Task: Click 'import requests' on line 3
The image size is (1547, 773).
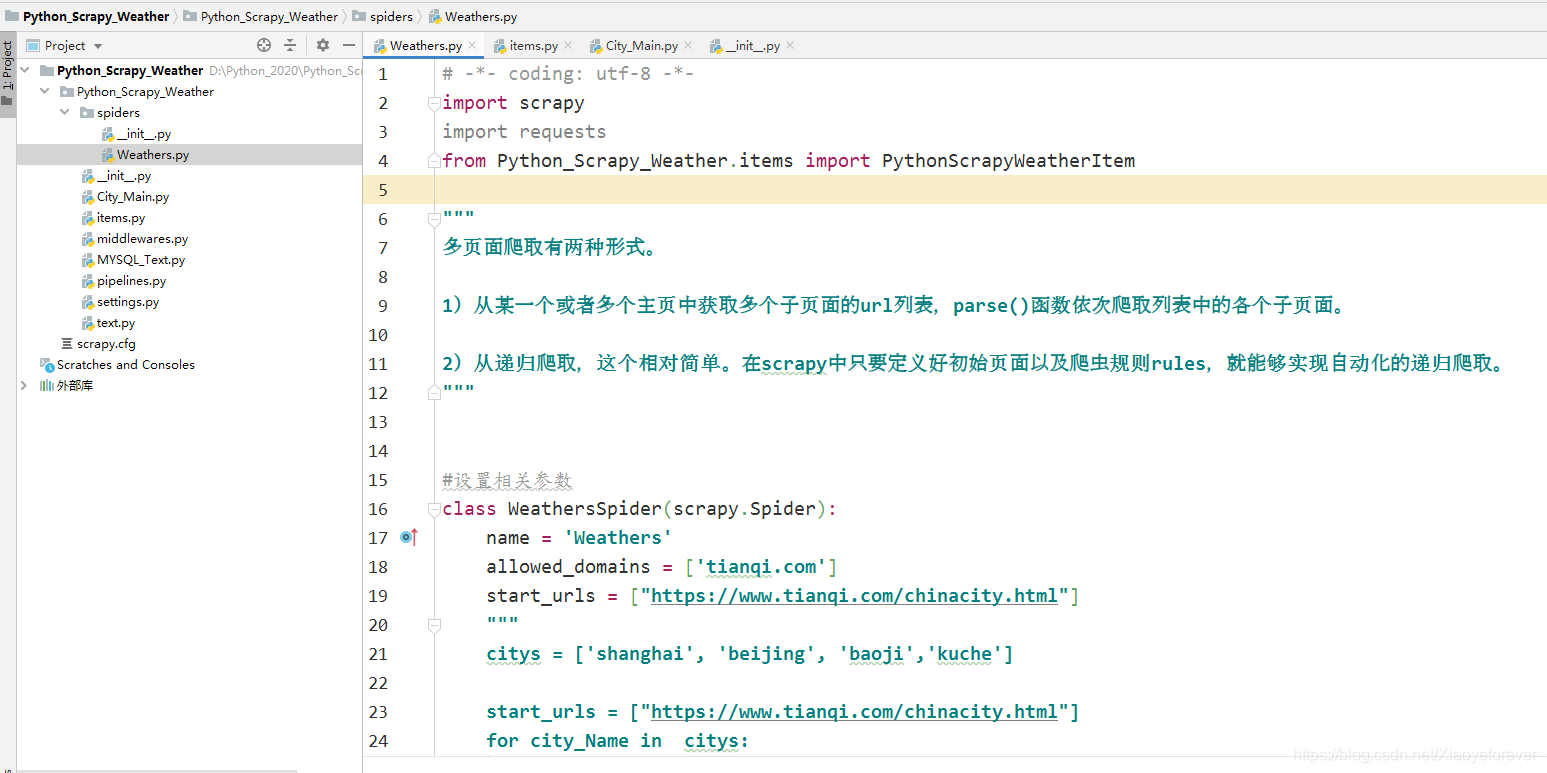Action: point(524,132)
